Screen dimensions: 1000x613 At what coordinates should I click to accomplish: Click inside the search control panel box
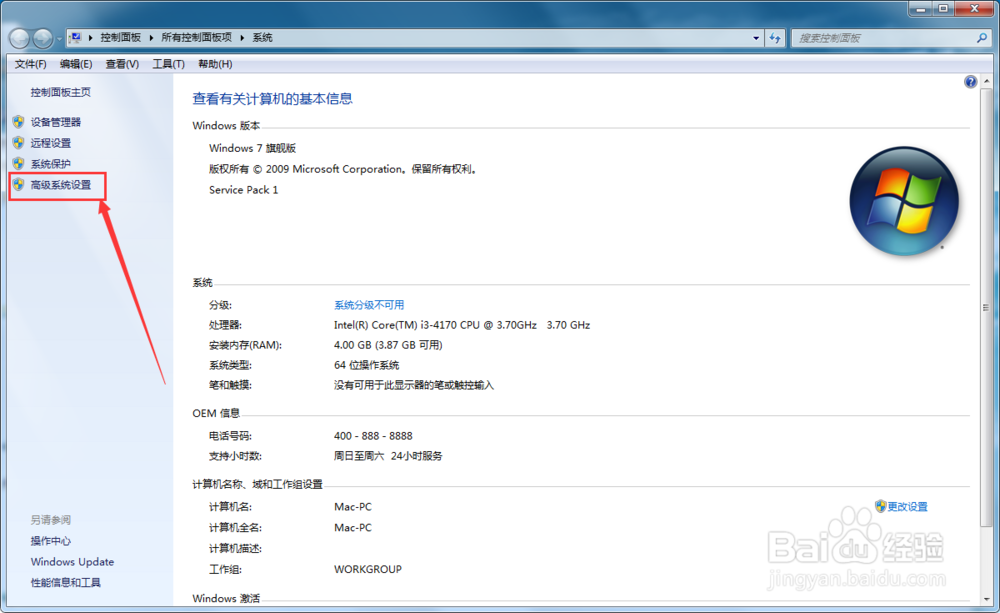880,37
